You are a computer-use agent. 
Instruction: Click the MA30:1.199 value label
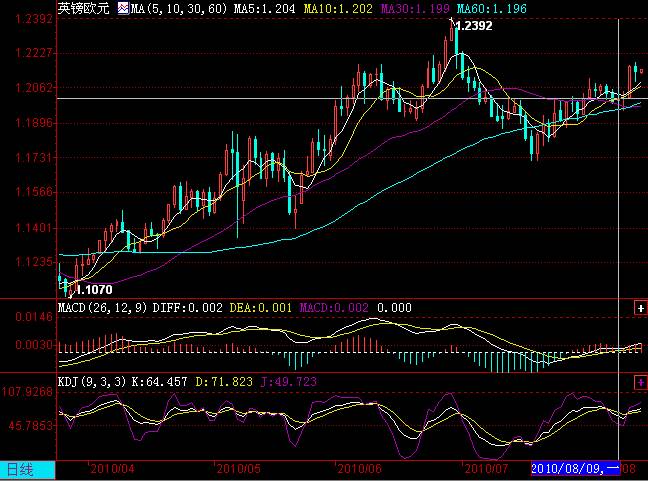[x=415, y=9]
